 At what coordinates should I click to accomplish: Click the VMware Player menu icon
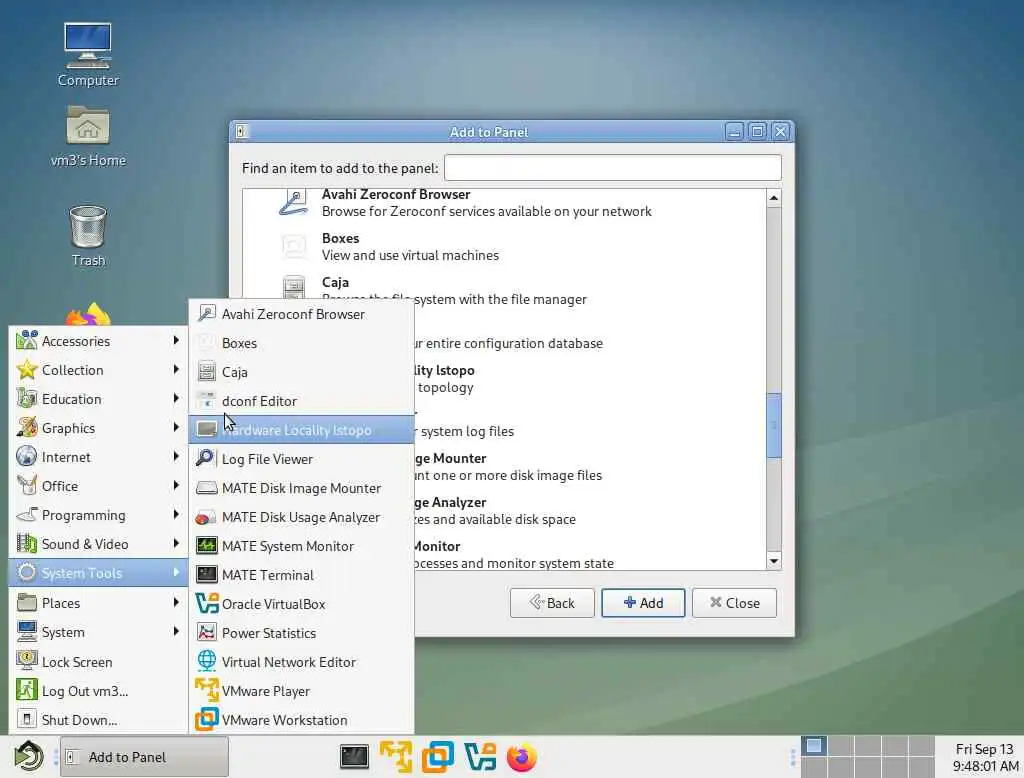(206, 690)
